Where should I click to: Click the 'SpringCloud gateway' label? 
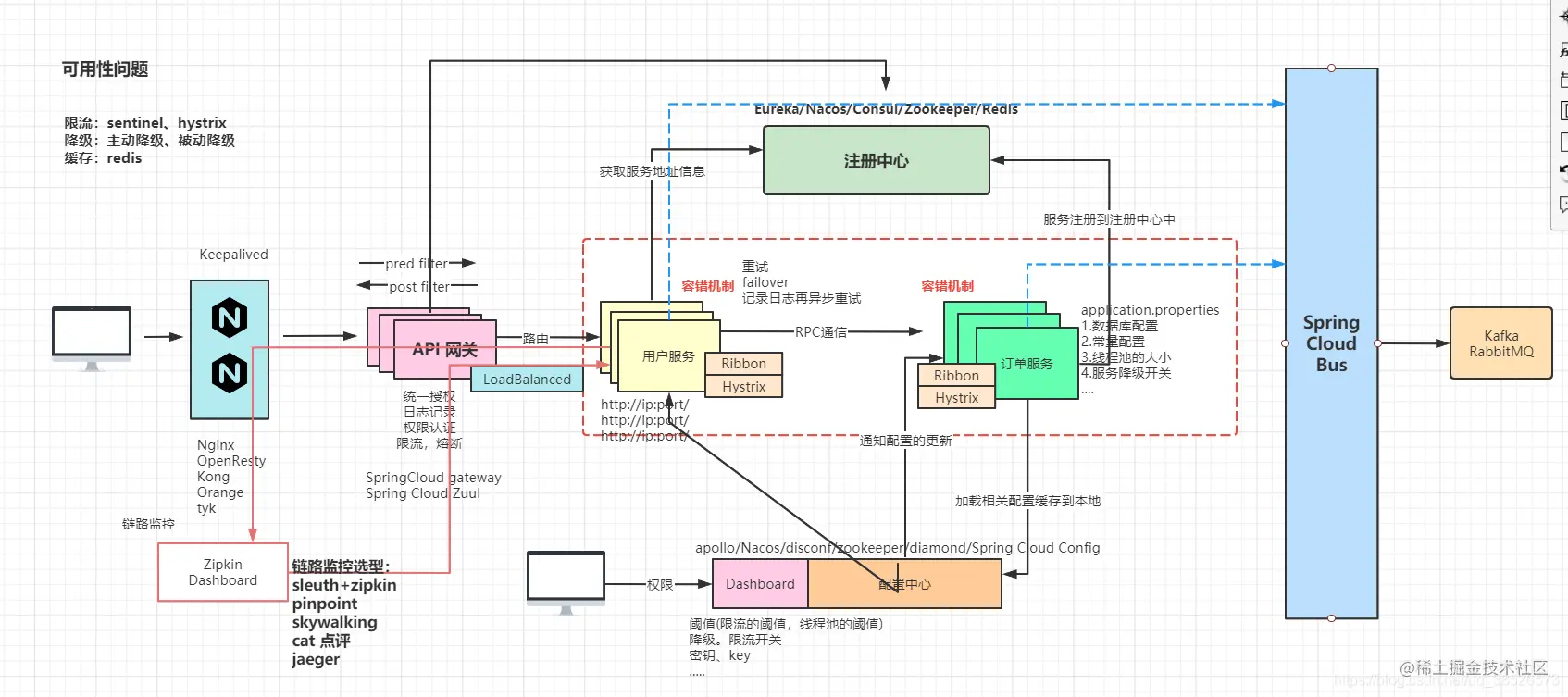tap(433, 478)
